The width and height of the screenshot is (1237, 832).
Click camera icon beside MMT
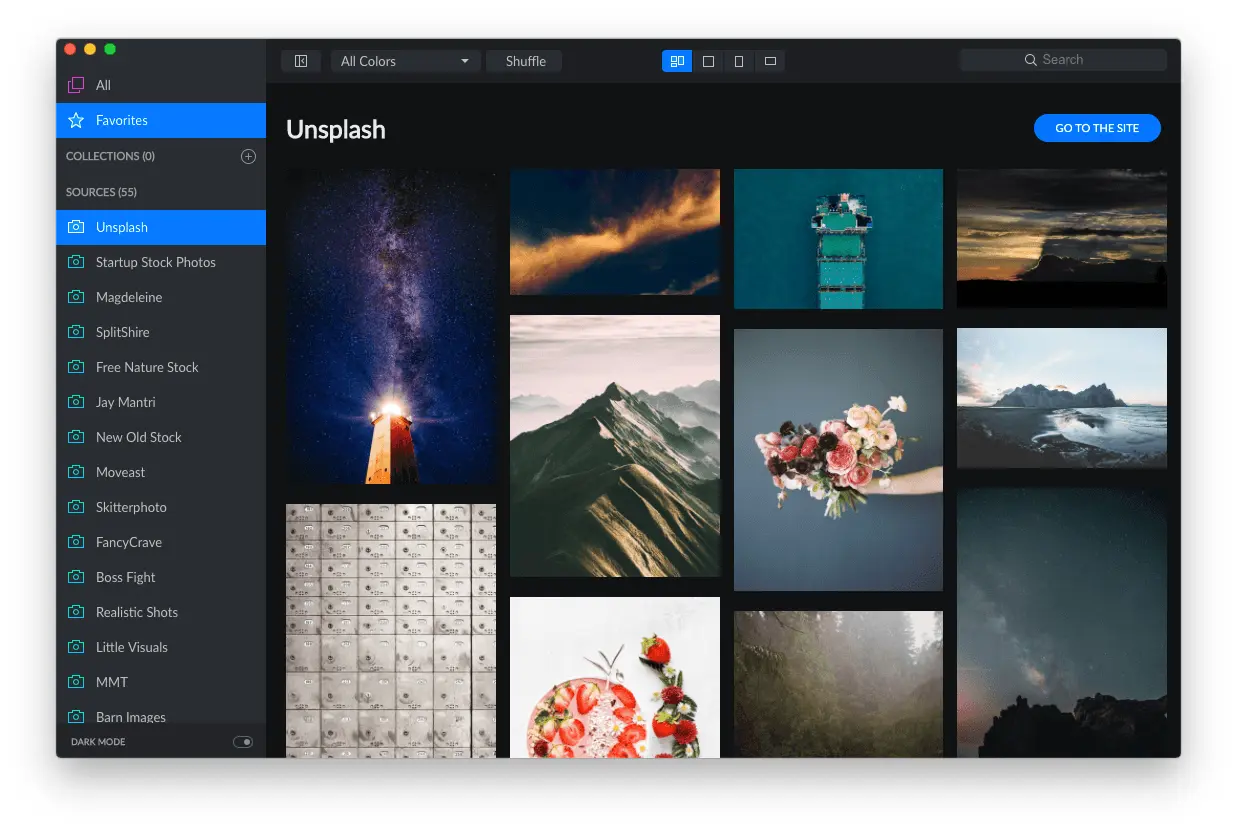tap(76, 682)
